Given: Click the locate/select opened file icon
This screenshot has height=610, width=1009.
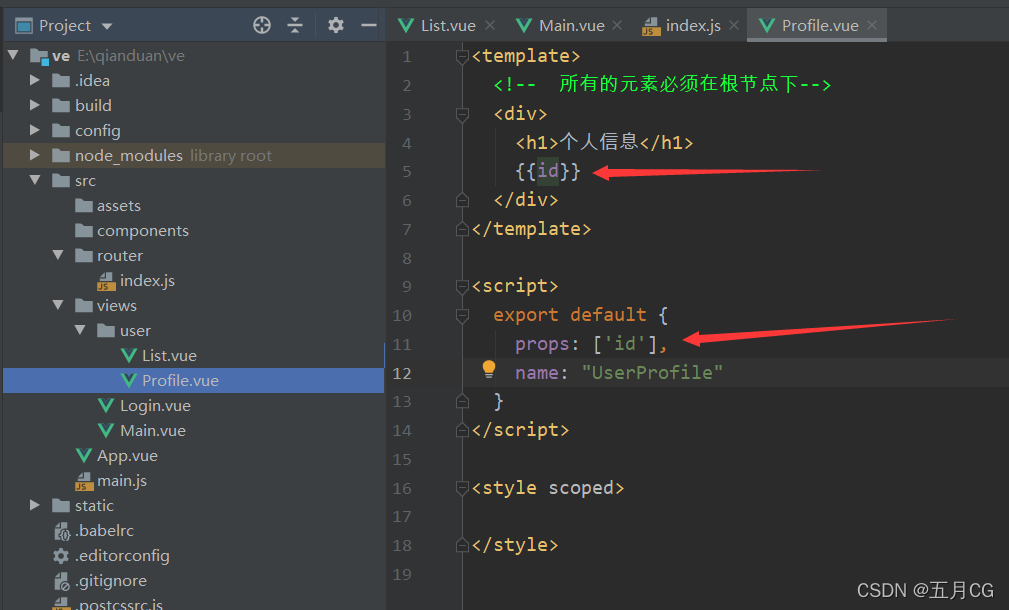Looking at the screenshot, I should click(x=262, y=25).
